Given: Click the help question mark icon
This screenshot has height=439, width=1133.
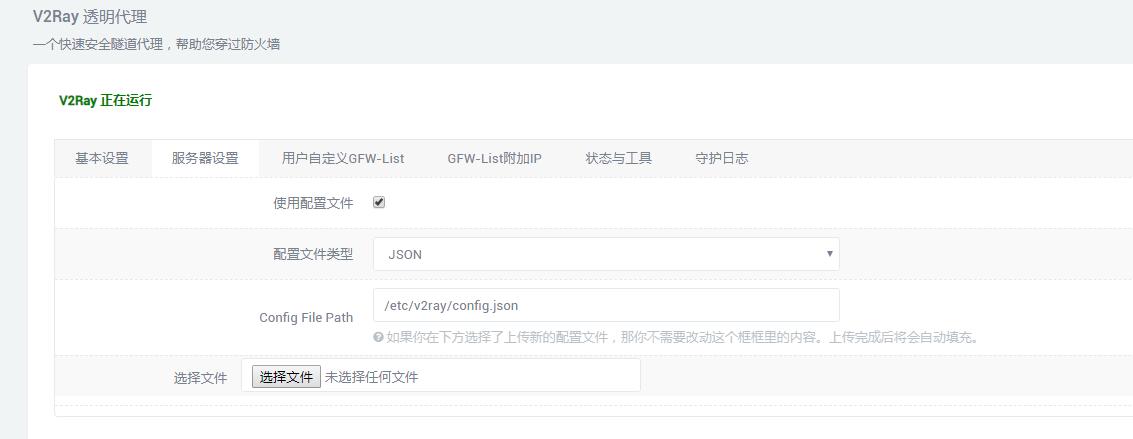Looking at the screenshot, I should click(378, 338).
